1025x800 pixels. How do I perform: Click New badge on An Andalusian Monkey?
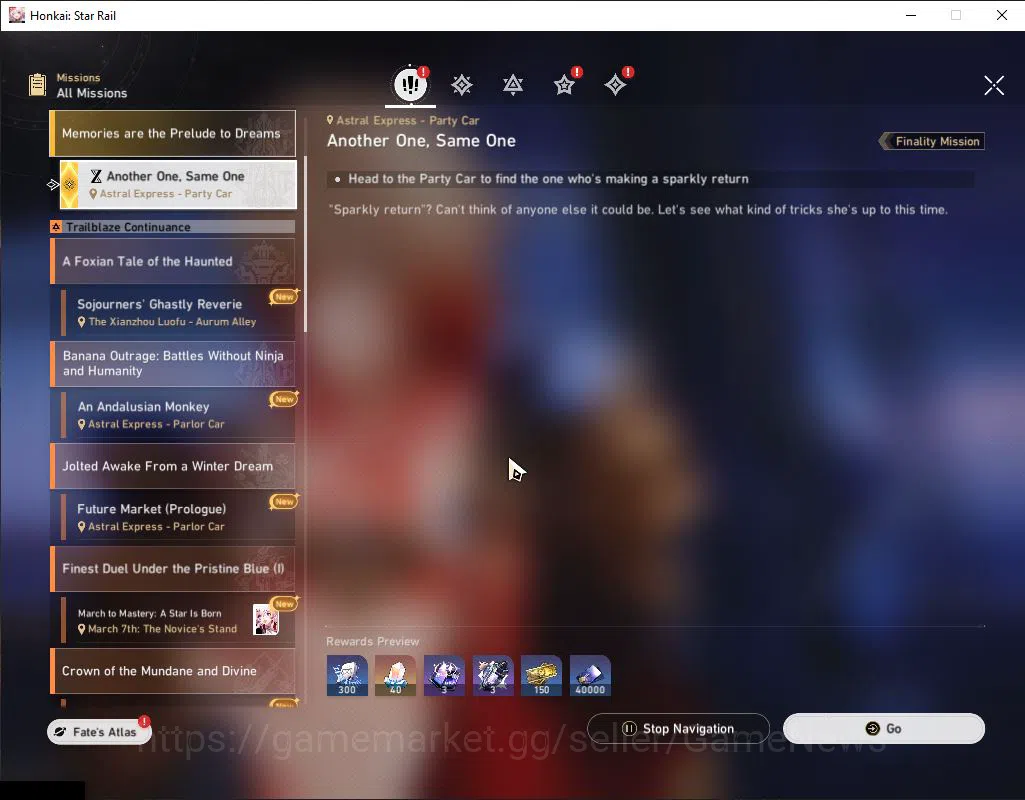click(284, 399)
